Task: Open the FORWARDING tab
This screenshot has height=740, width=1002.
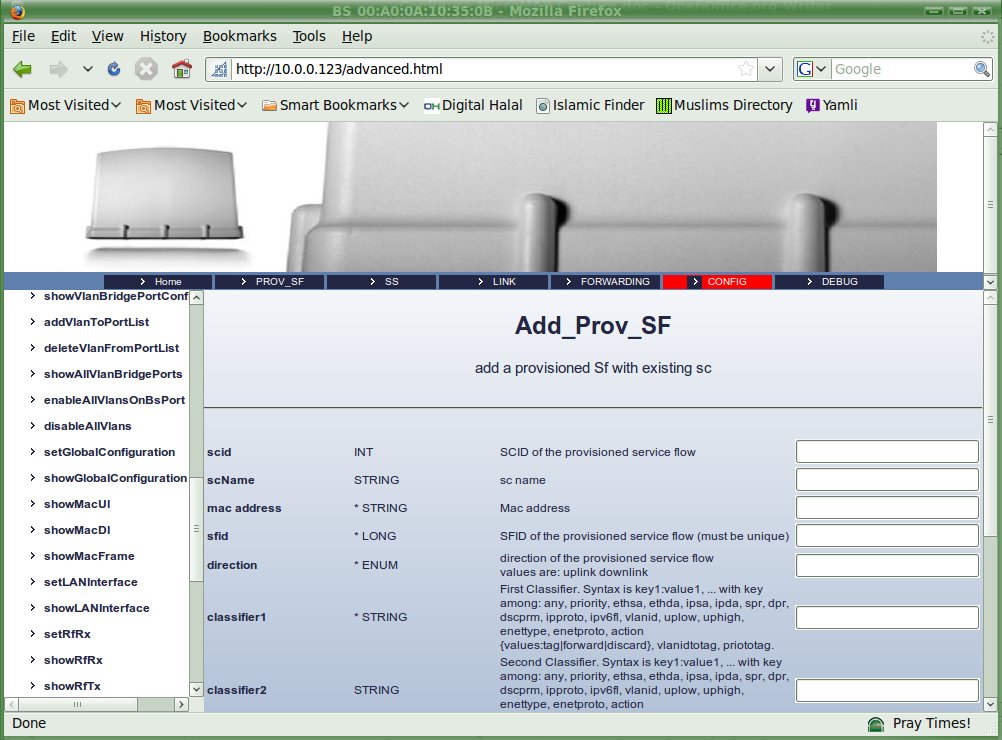Action: pos(606,282)
